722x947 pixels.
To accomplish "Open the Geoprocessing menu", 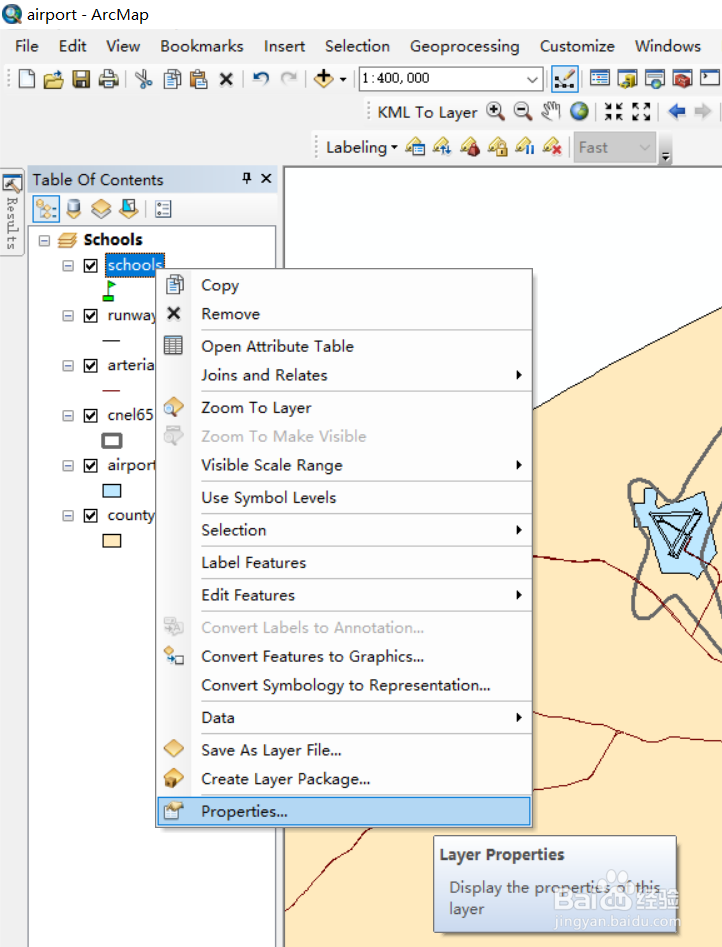I will click(x=464, y=46).
